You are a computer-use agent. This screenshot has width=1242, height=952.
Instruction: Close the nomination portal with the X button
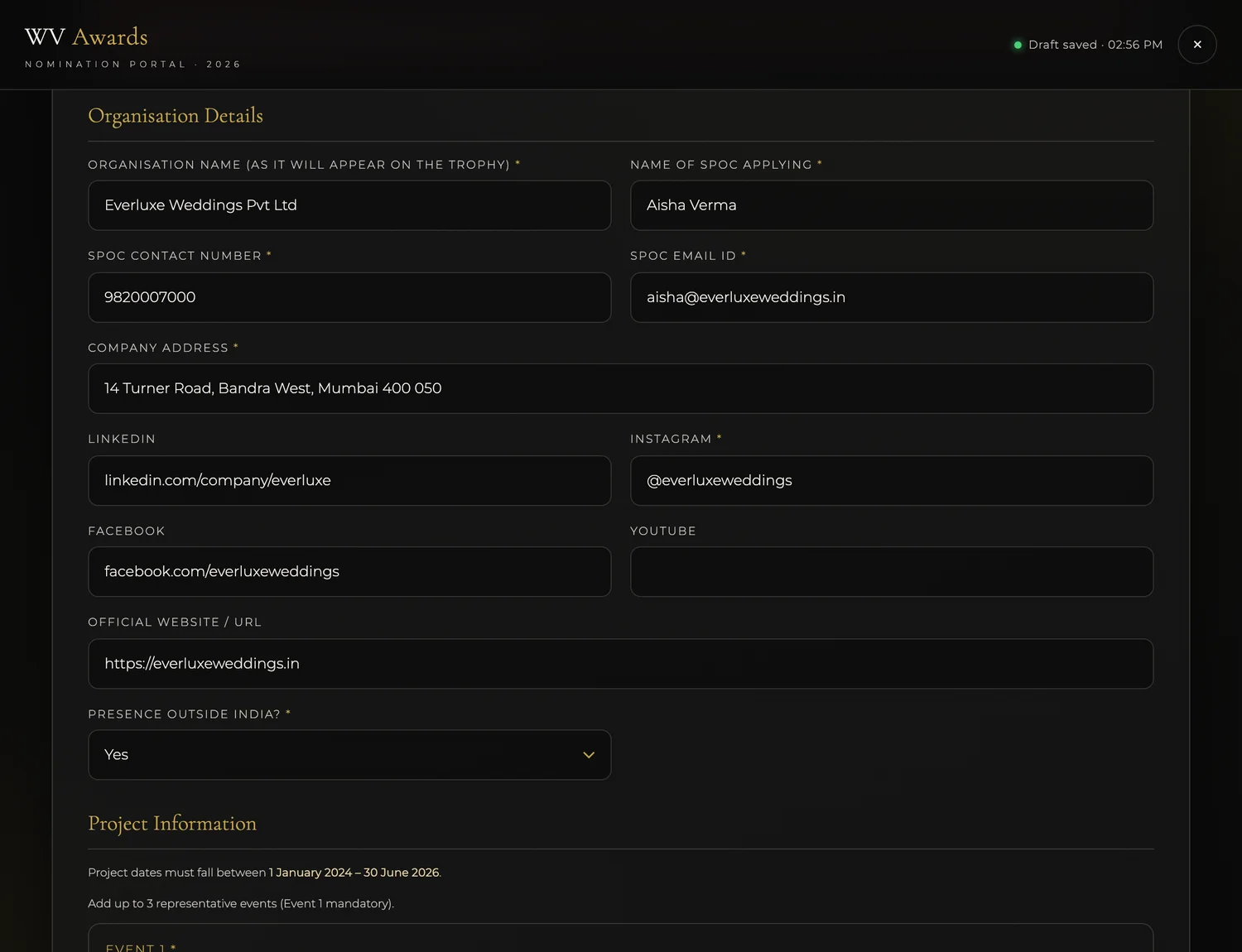pos(1196,45)
